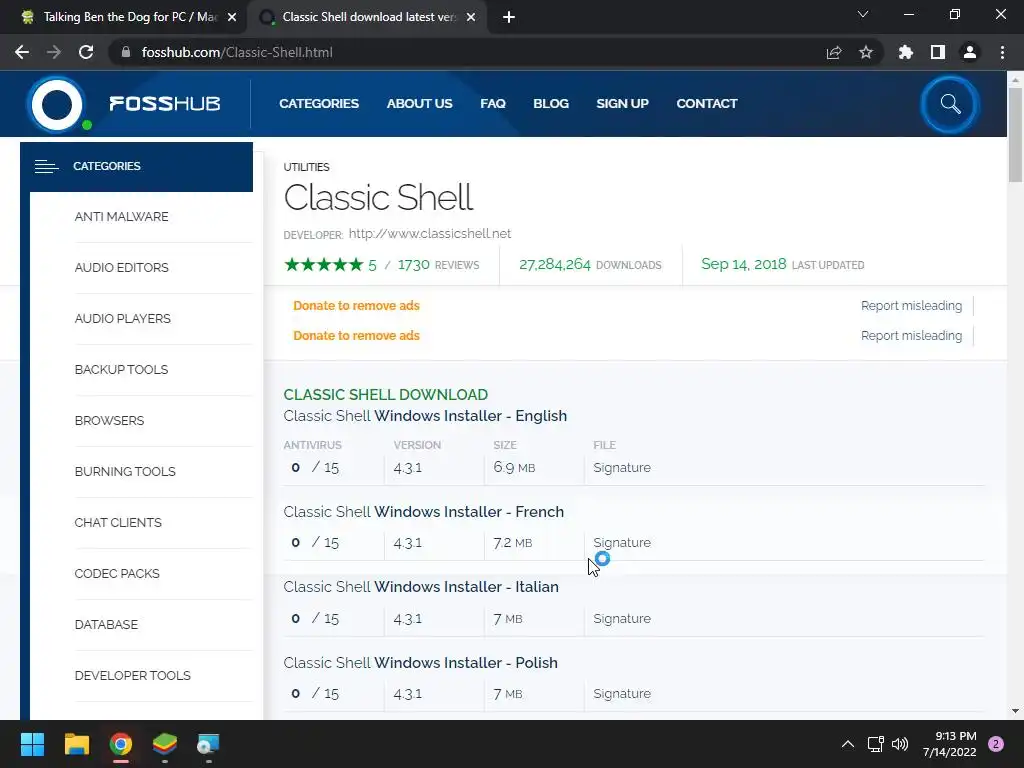Show hidden system tray icons
The image size is (1024, 768).
[x=848, y=744]
